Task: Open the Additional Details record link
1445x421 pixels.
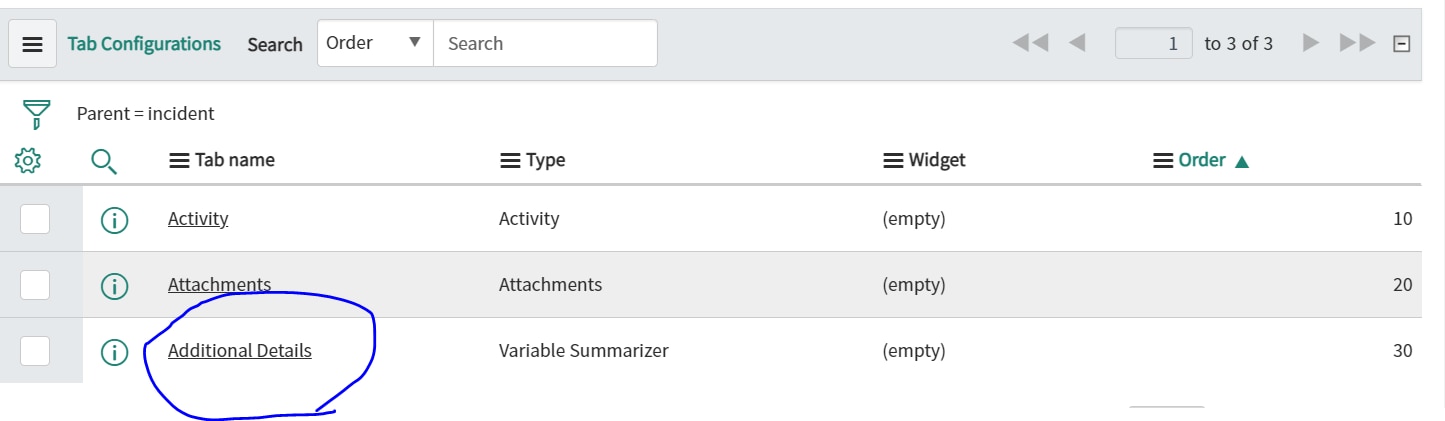Action: (240, 351)
